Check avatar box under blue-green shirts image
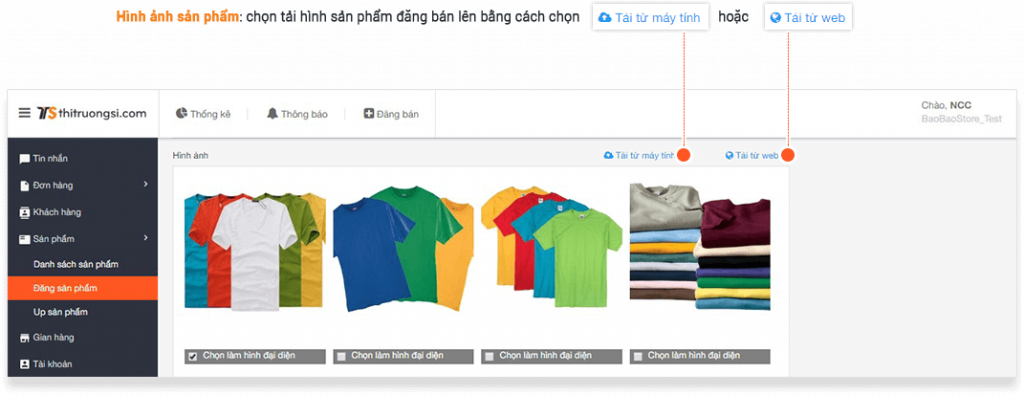Viewport: 1024px width, 395px height. click(x=341, y=356)
